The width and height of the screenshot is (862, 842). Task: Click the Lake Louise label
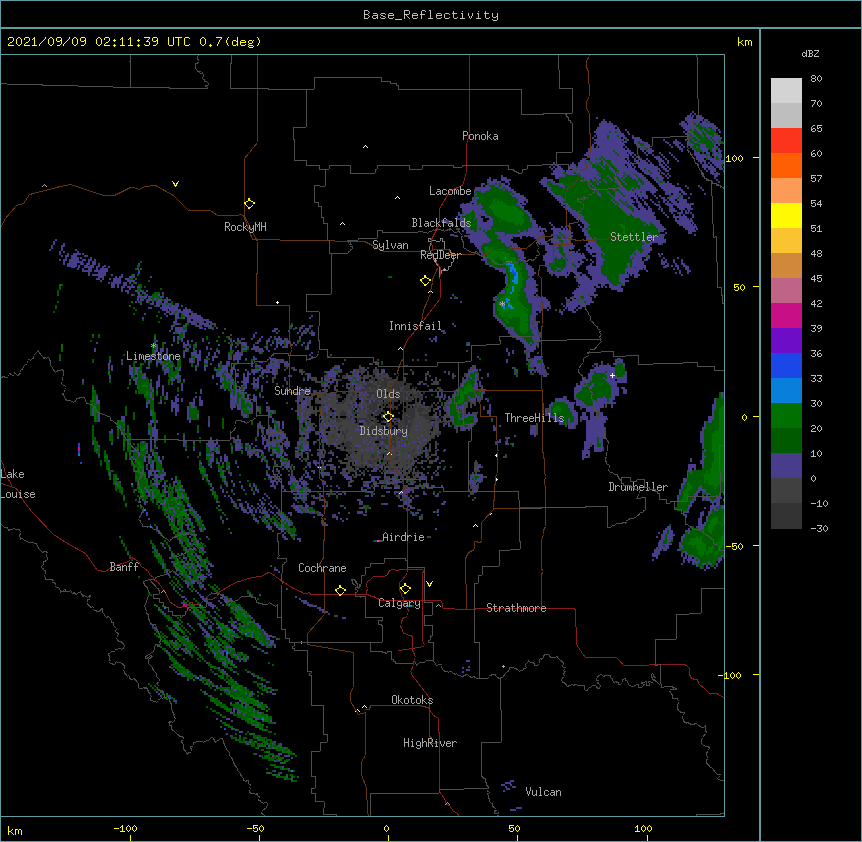(x=18, y=484)
